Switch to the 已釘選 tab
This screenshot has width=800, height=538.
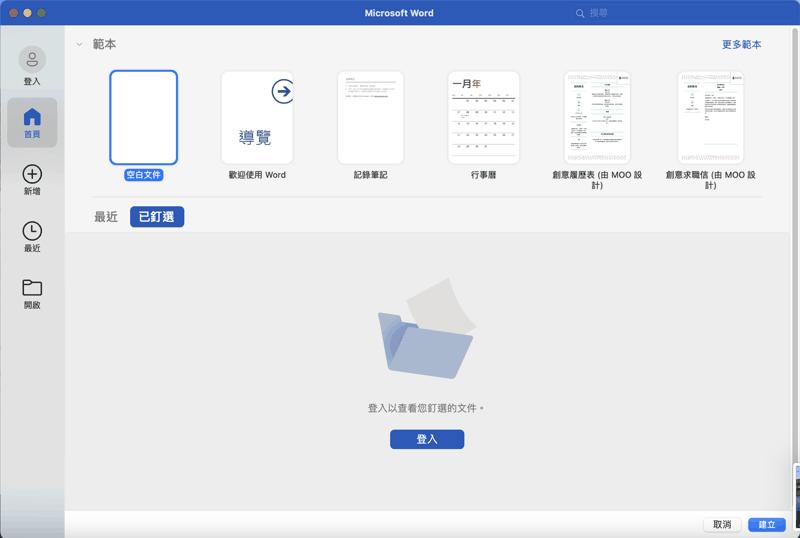tap(157, 217)
